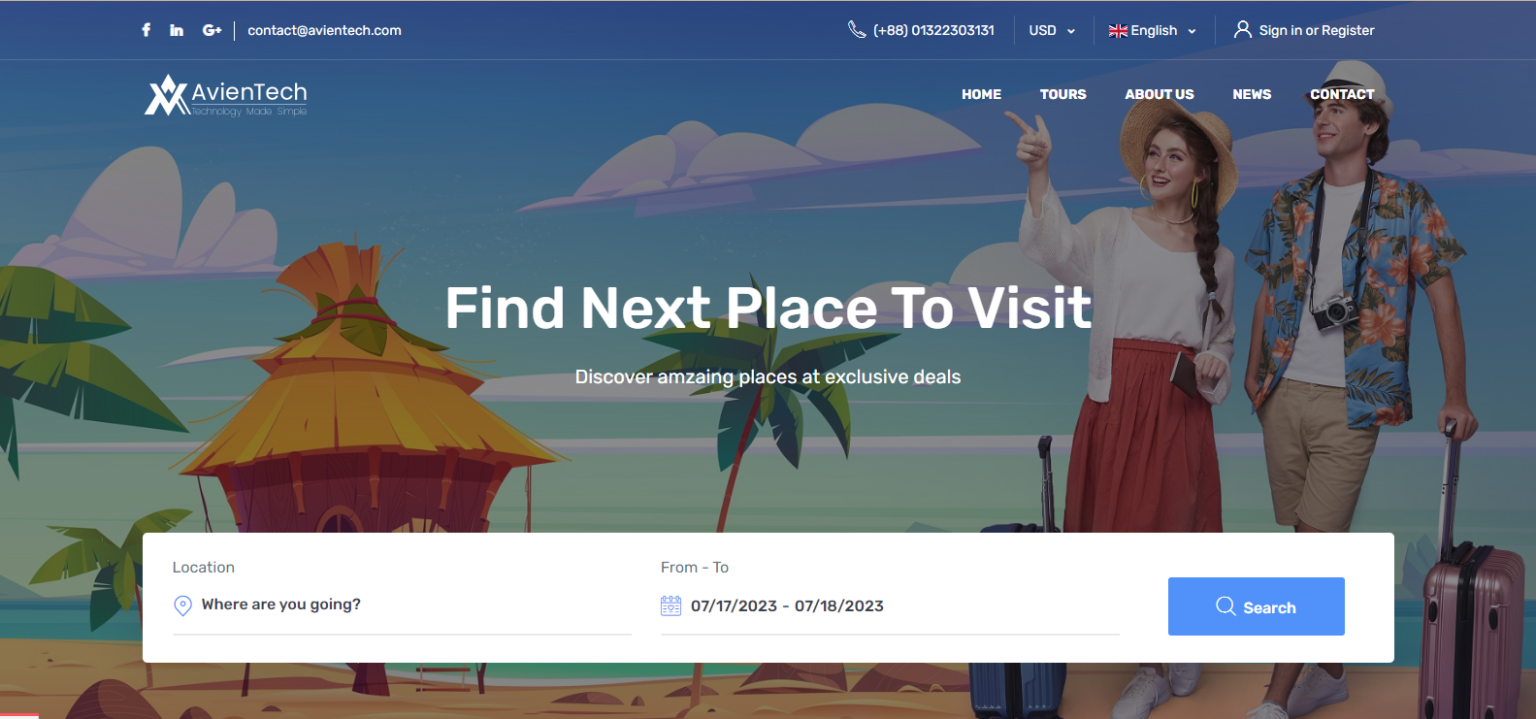Click the UK flag icon
Image resolution: width=1536 pixels, height=719 pixels.
click(1118, 31)
